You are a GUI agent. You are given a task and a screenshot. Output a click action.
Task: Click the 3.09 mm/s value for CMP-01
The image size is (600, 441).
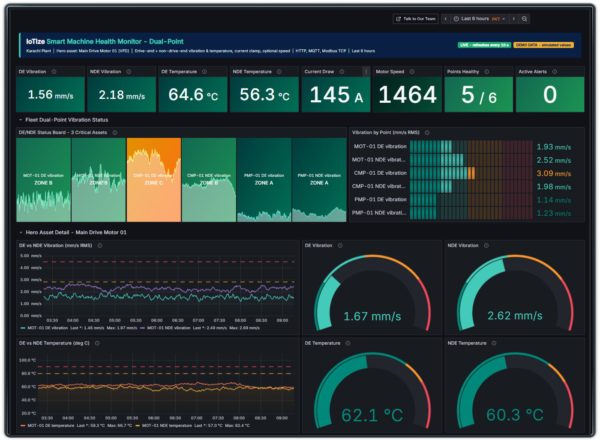coord(553,173)
